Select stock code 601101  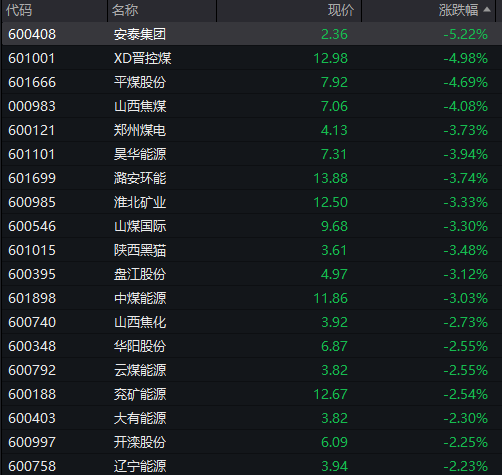(x=31, y=154)
